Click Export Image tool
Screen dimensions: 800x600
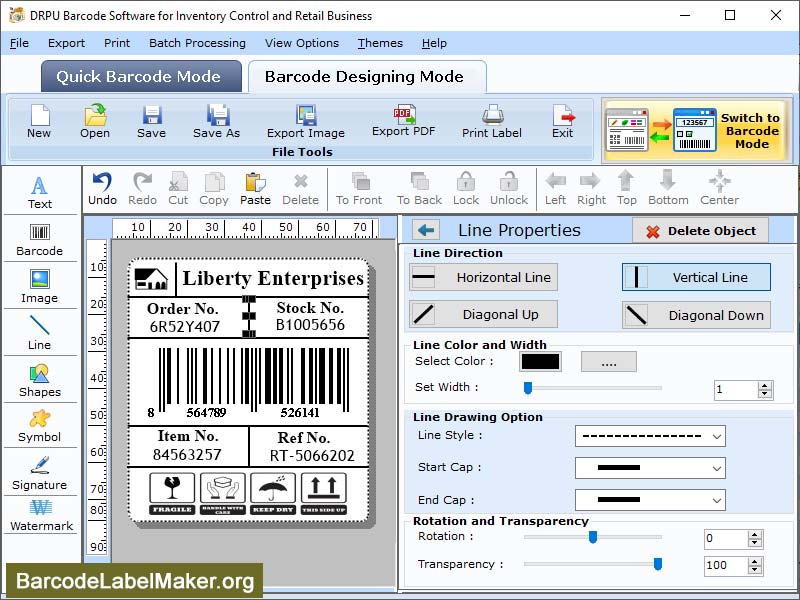click(306, 121)
